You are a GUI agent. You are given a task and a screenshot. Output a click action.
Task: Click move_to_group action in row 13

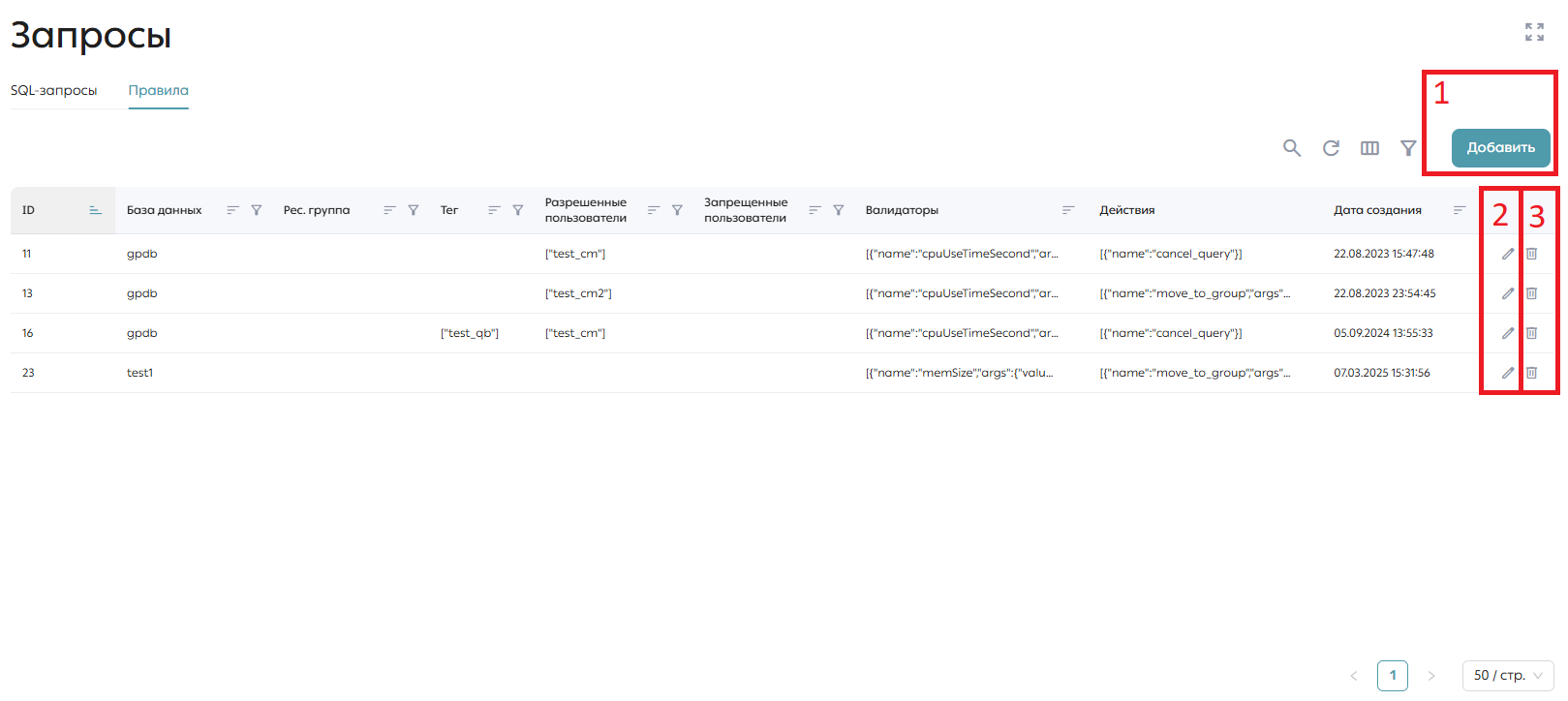[x=1195, y=293]
